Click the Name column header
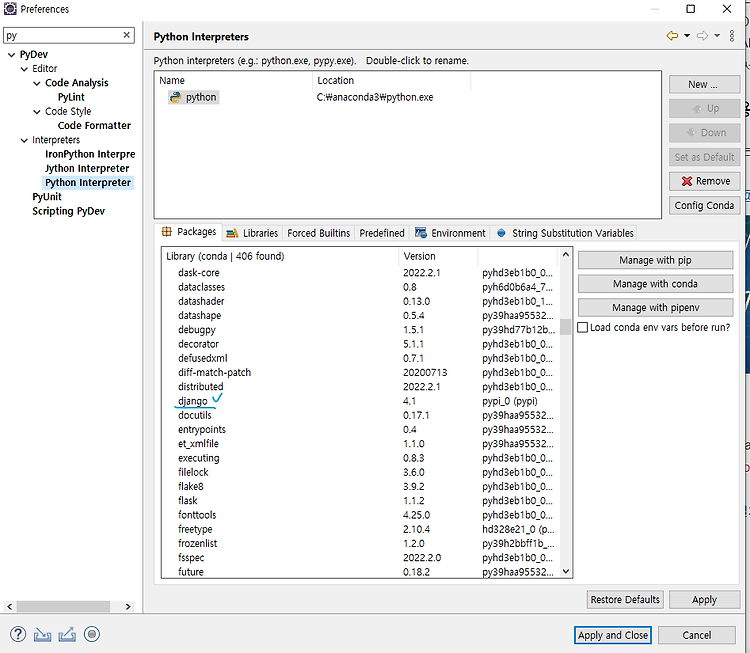Image resolution: width=750 pixels, height=653 pixels. [233, 80]
